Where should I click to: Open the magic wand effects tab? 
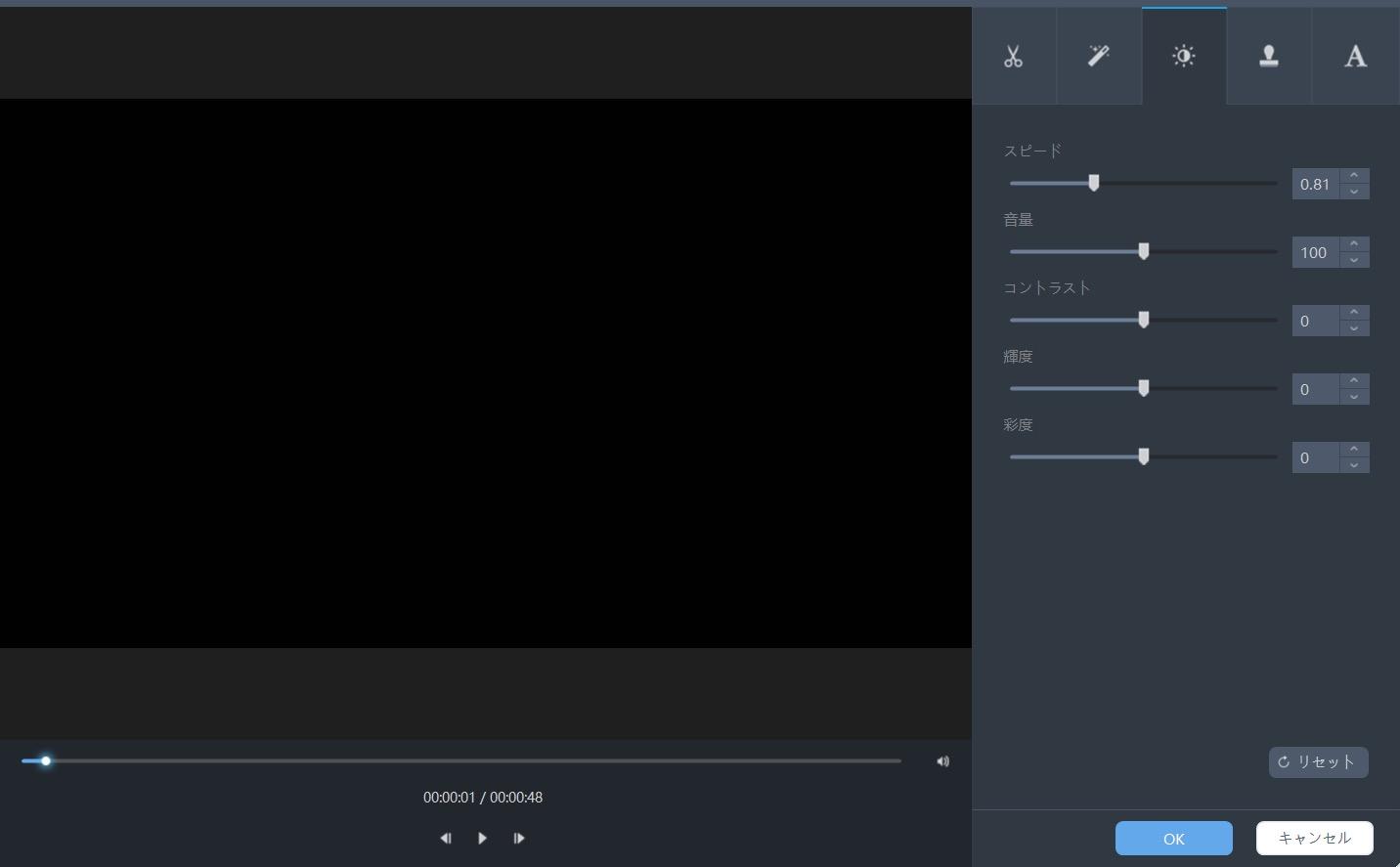[x=1099, y=56]
